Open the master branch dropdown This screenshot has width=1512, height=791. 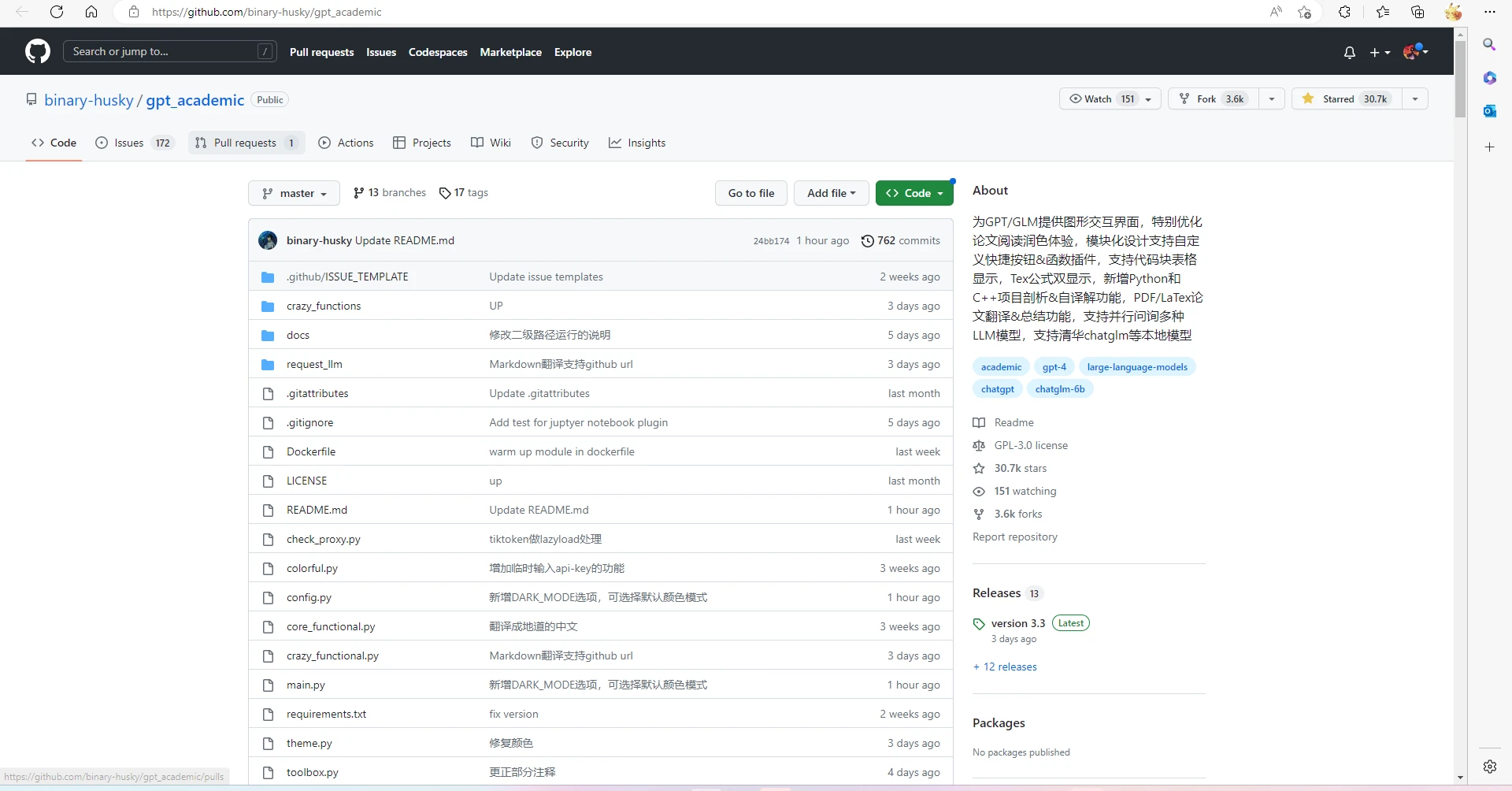click(294, 193)
